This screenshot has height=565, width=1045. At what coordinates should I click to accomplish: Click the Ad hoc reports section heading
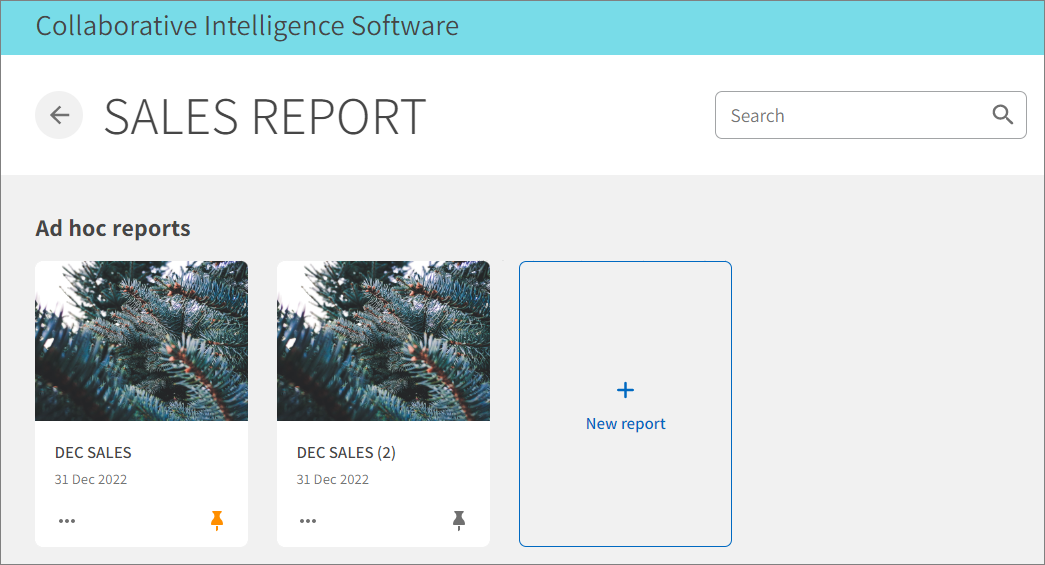tap(113, 228)
